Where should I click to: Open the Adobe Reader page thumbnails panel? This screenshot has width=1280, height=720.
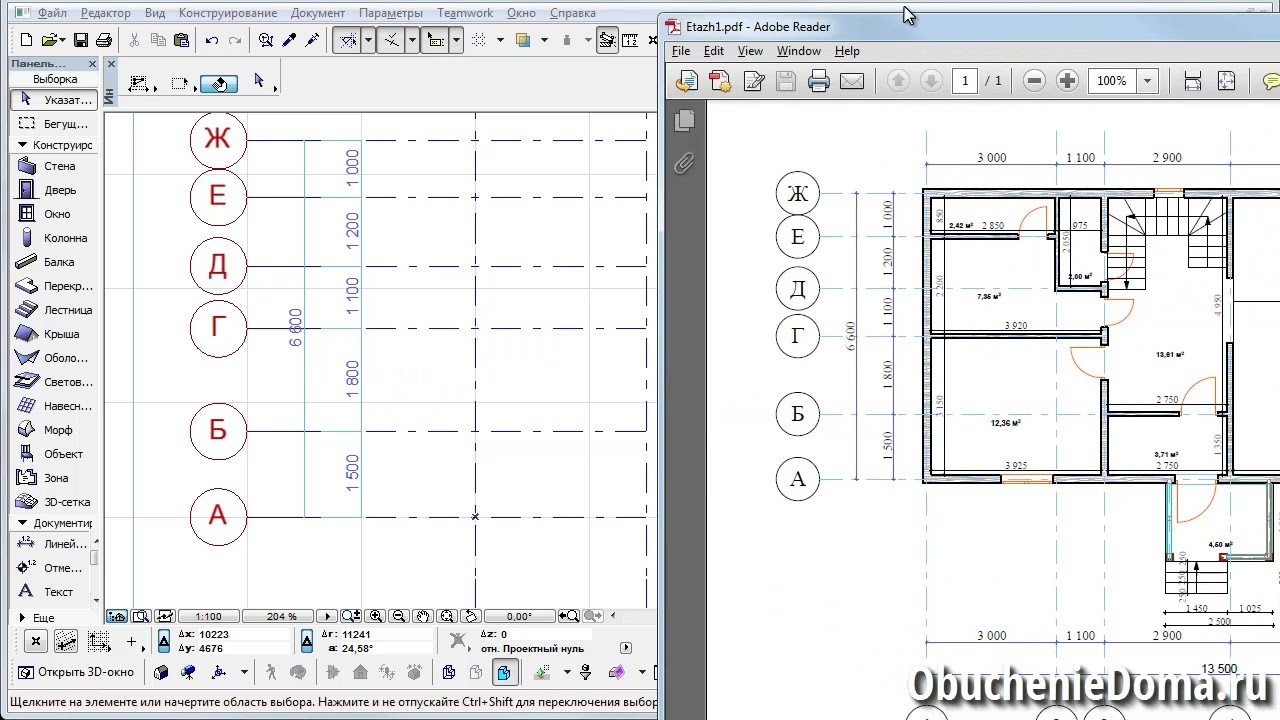point(685,121)
